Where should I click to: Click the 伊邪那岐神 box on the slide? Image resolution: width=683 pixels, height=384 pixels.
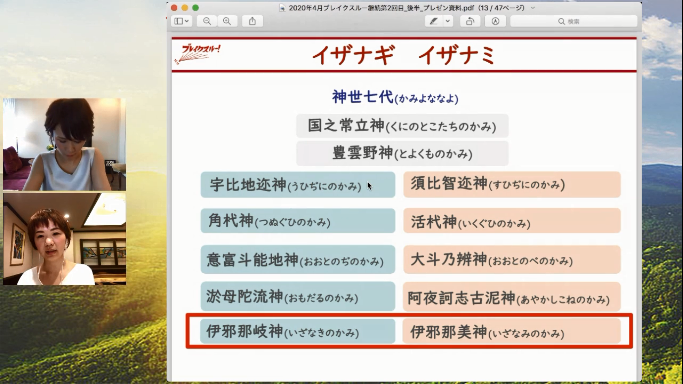coord(298,331)
